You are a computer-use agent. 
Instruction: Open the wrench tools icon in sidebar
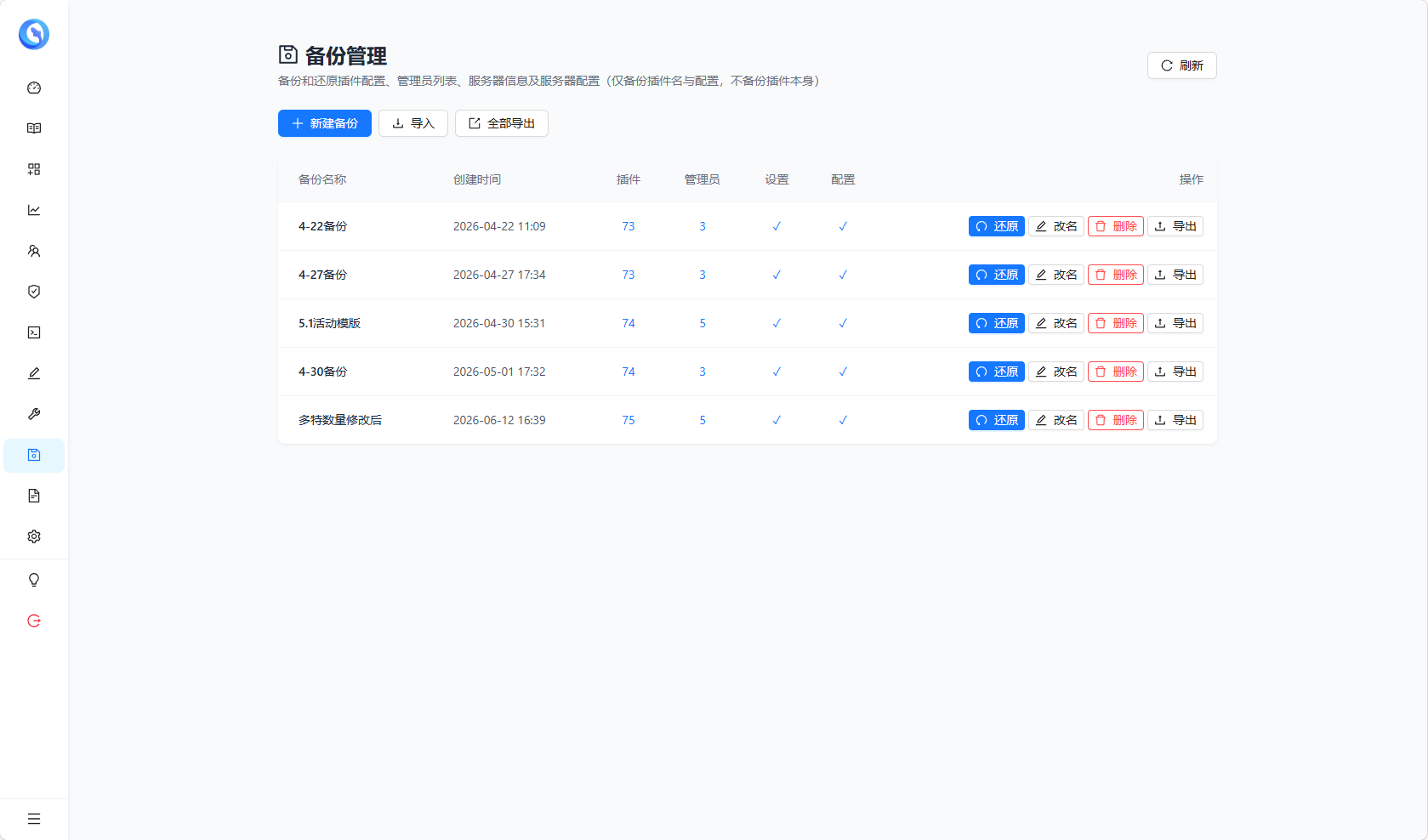click(x=34, y=414)
